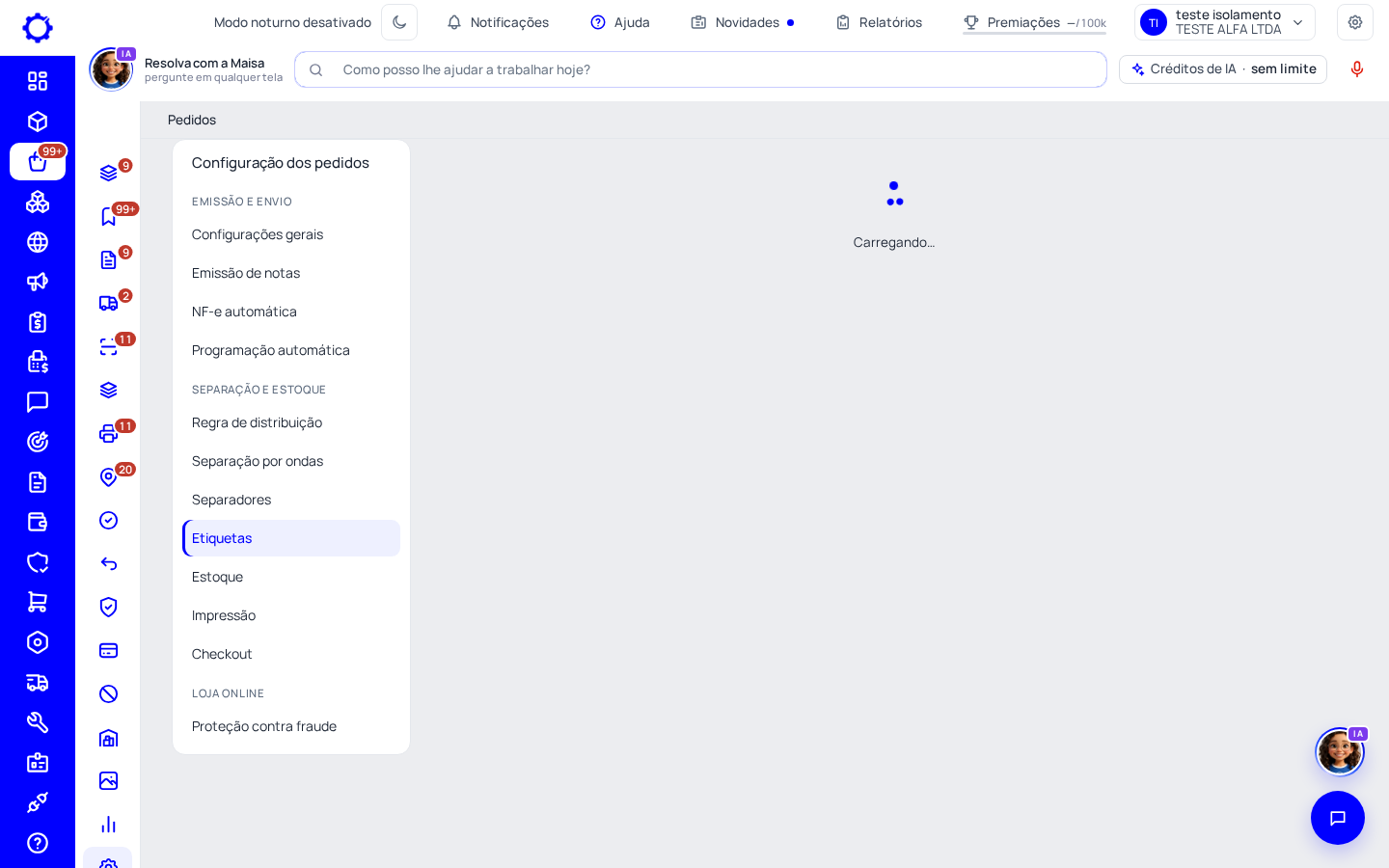This screenshot has height=868, width=1389.
Task: Select the printer icon with badge 11
Action: [x=109, y=433]
